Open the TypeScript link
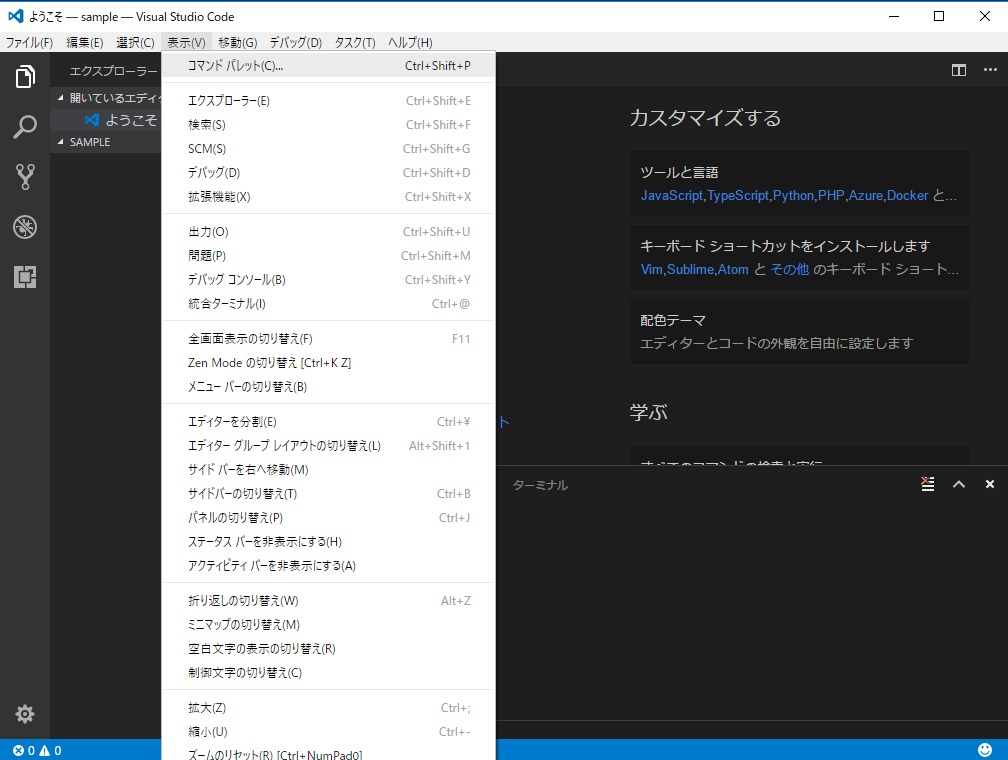 coord(738,195)
